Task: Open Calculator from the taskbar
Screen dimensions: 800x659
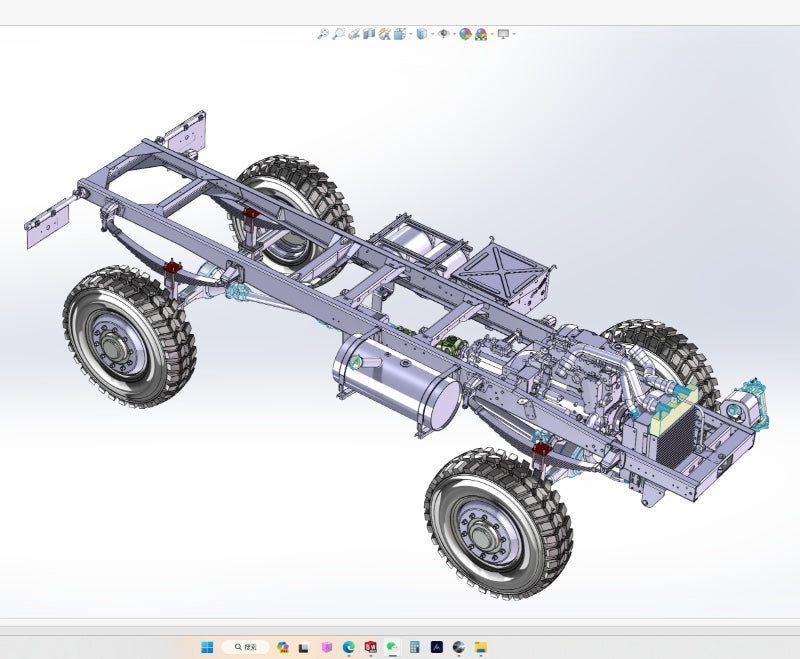Action: click(x=414, y=647)
